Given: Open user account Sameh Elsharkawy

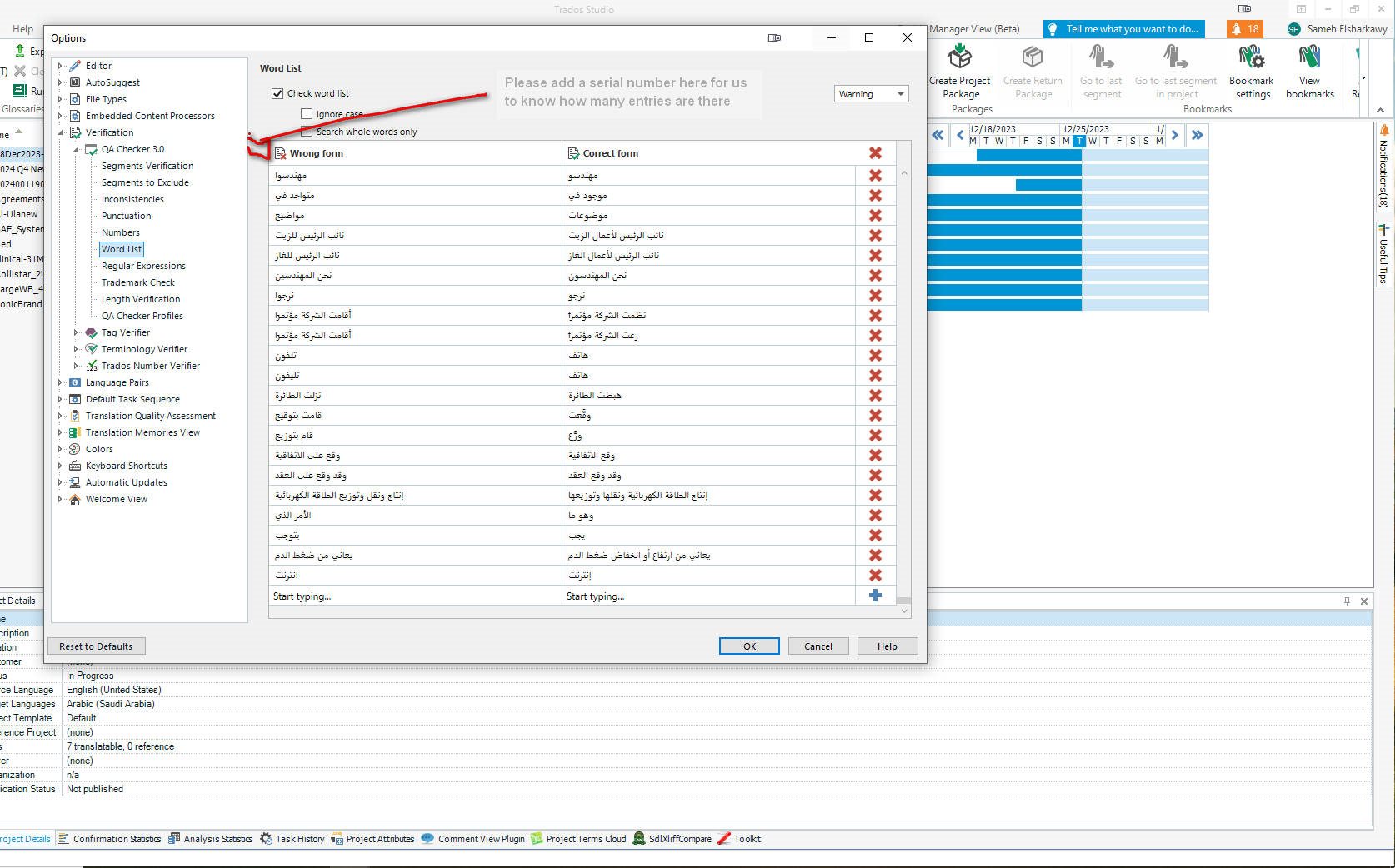Looking at the screenshot, I should (1337, 29).
